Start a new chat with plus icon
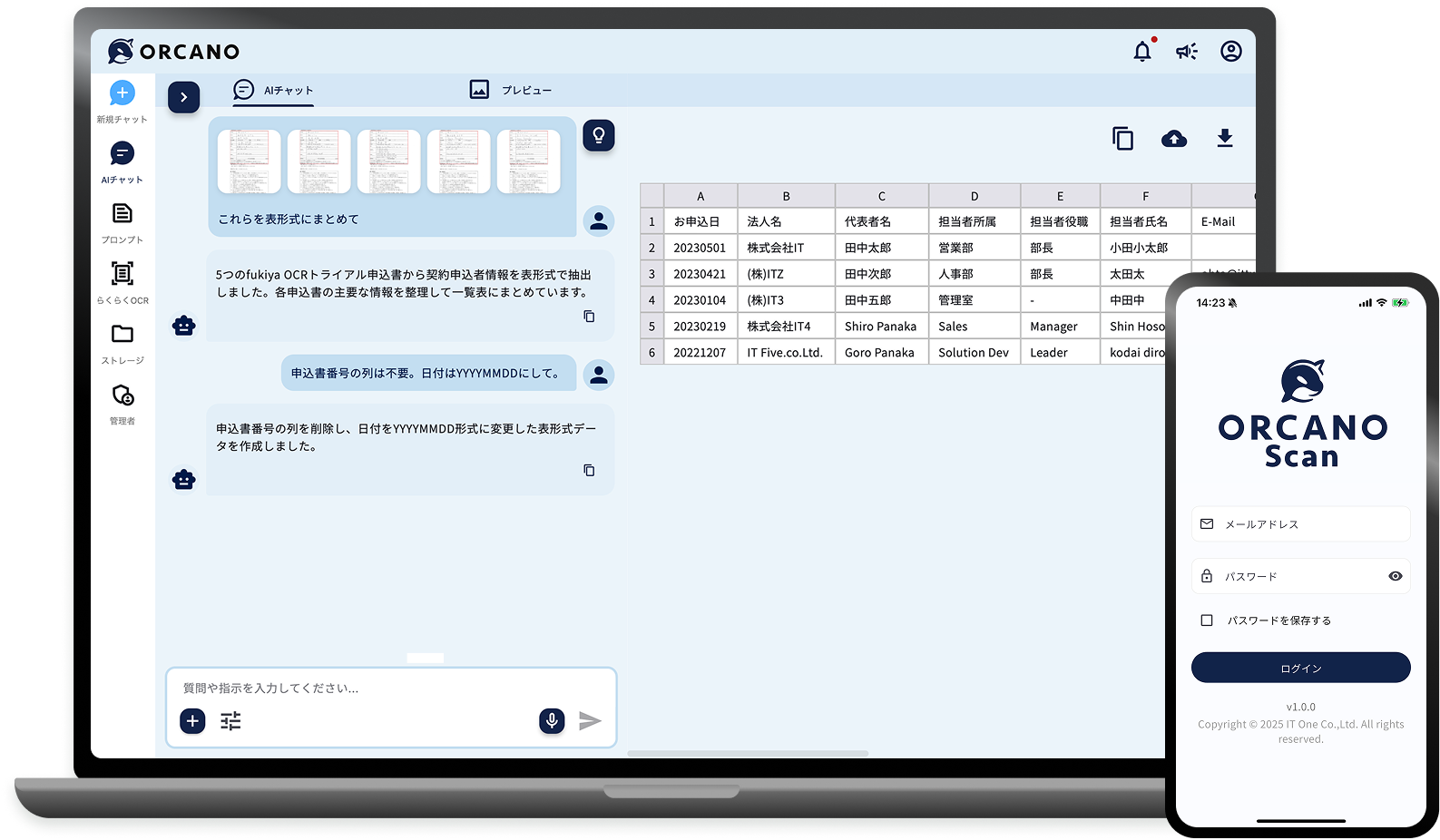 coord(122,93)
